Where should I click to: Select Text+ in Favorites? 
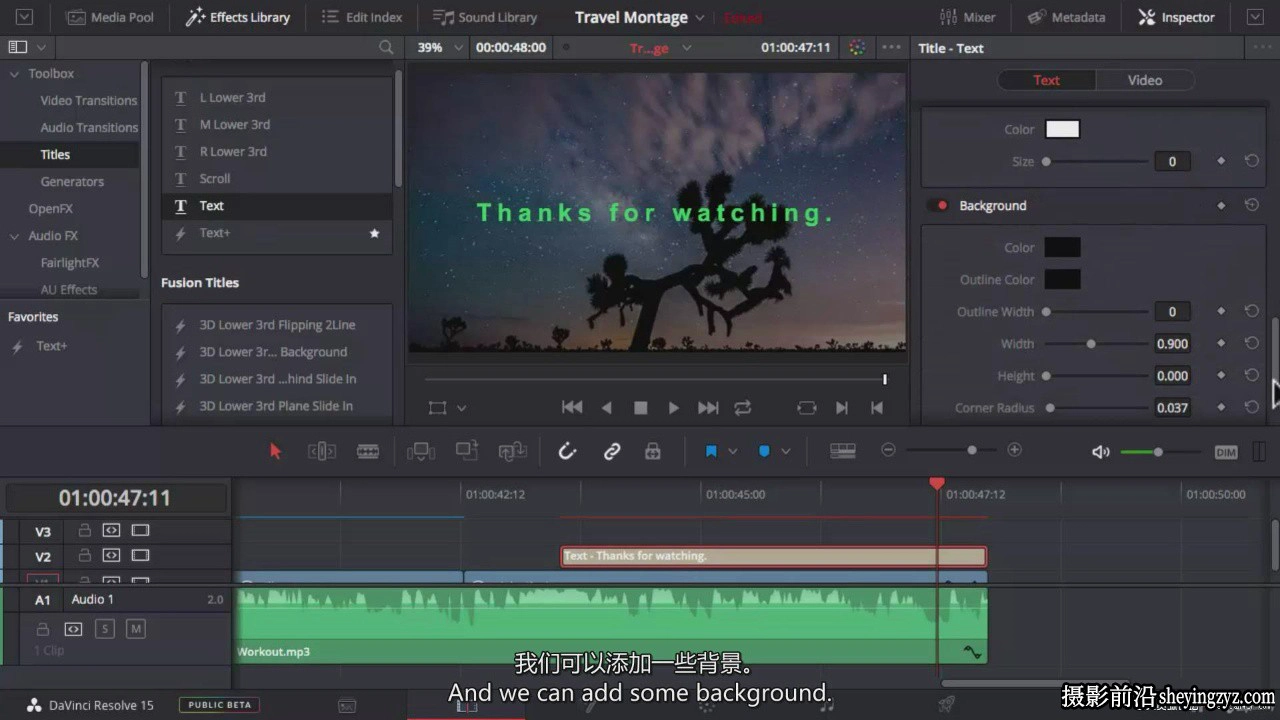(52, 346)
